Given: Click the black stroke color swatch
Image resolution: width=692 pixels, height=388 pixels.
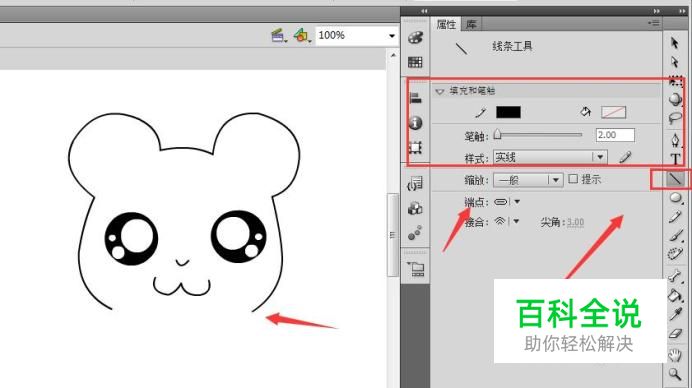Looking at the screenshot, I should (x=508, y=112).
